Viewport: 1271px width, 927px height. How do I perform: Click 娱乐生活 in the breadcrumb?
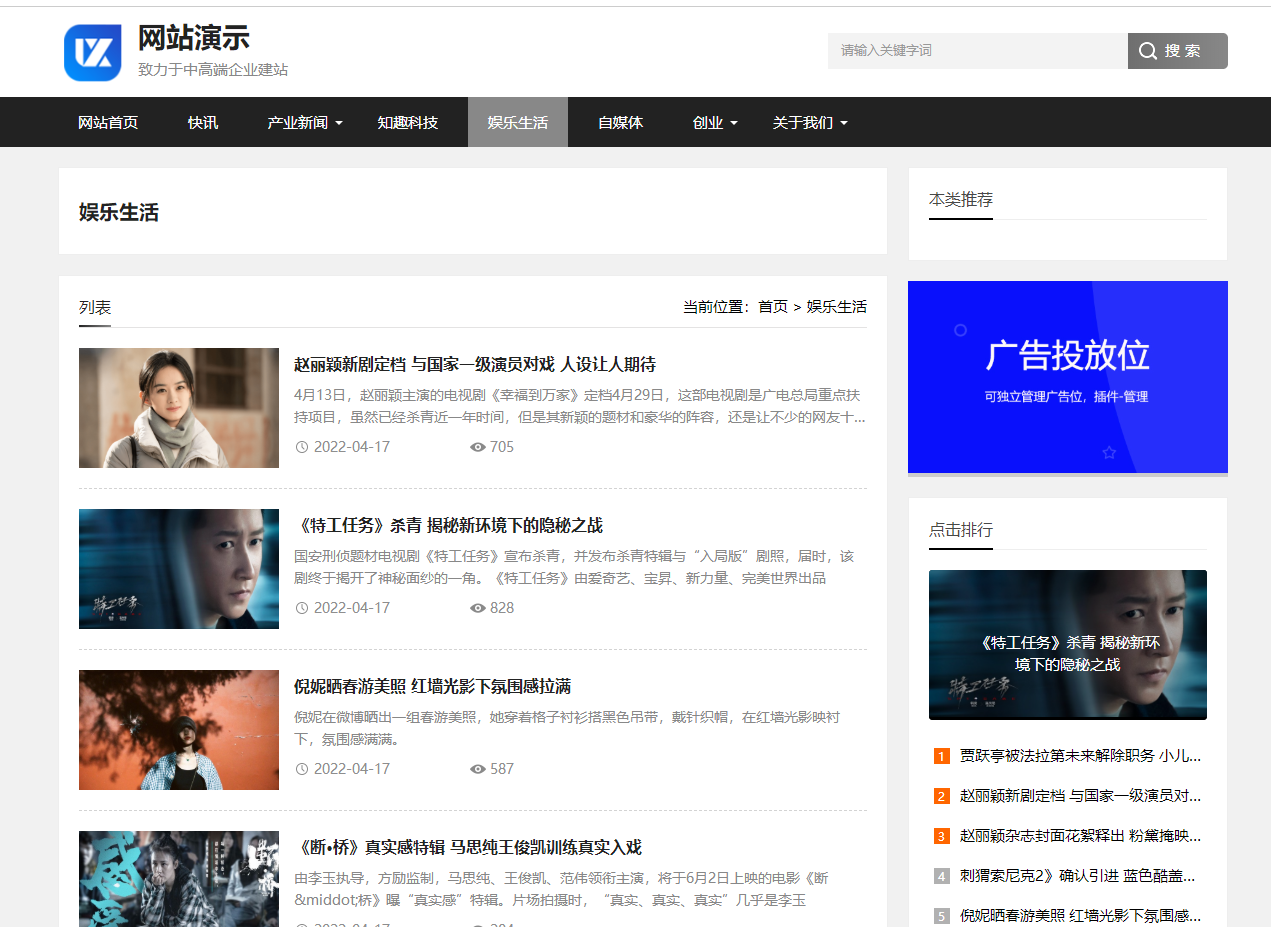pos(837,306)
